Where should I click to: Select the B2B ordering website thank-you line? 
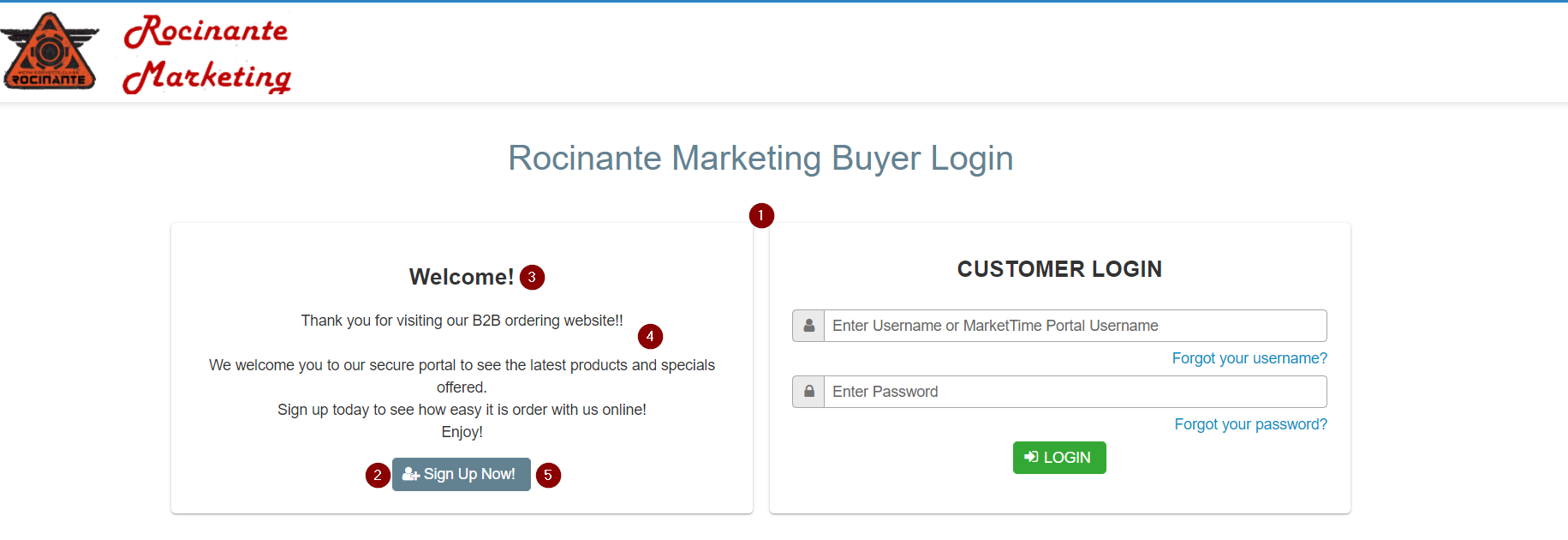[462, 321]
